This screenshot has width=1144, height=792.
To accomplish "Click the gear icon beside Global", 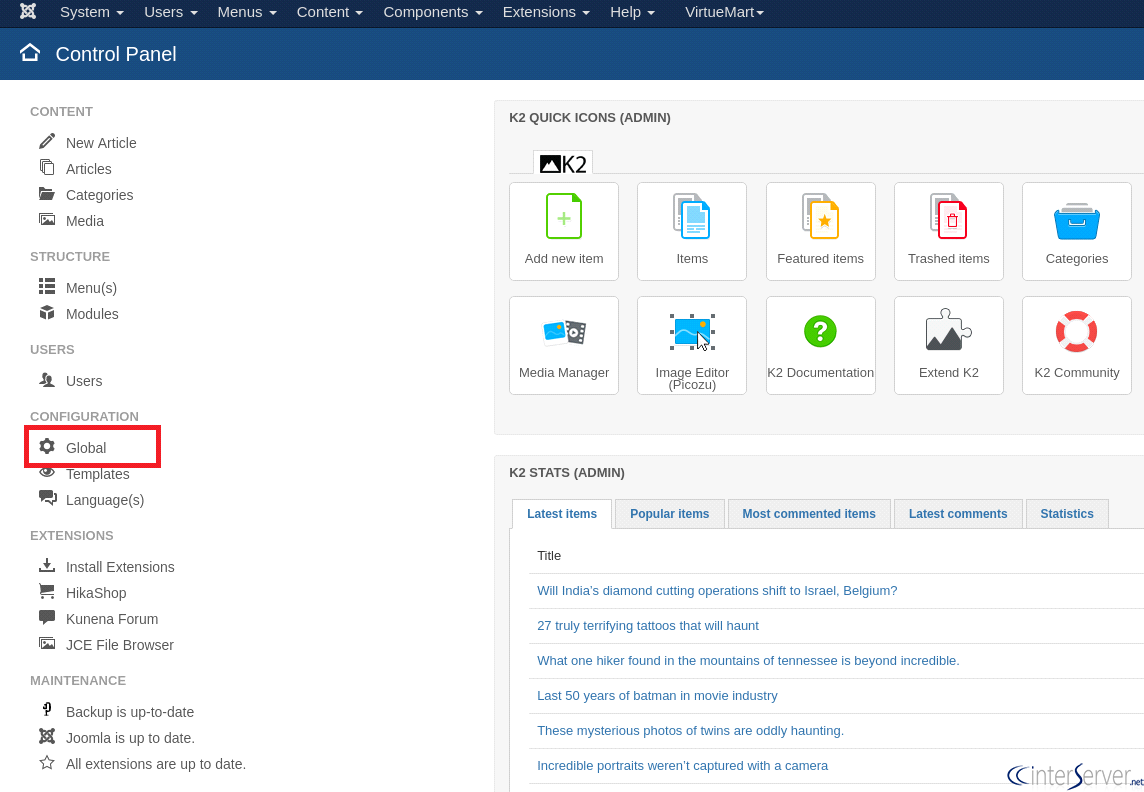I will tap(47, 446).
